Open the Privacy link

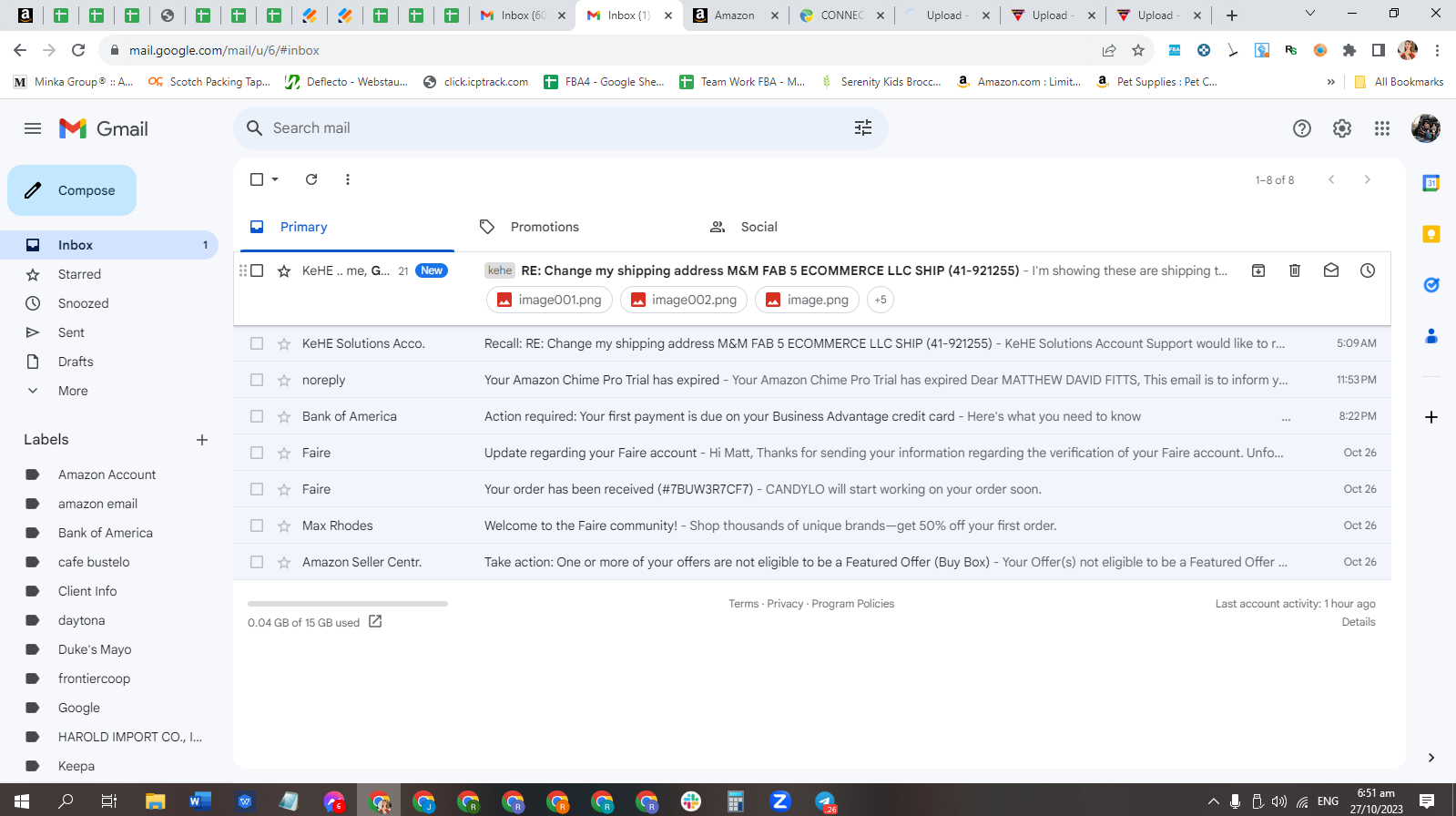[x=785, y=604]
